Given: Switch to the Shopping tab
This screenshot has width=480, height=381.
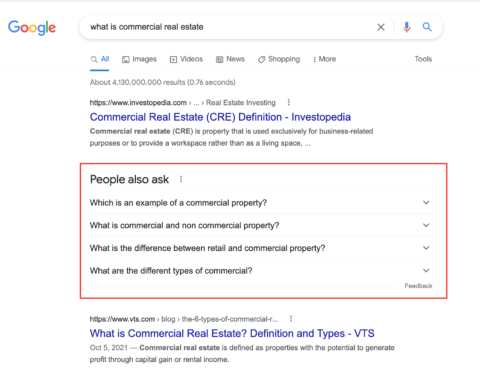Looking at the screenshot, I should [279, 59].
